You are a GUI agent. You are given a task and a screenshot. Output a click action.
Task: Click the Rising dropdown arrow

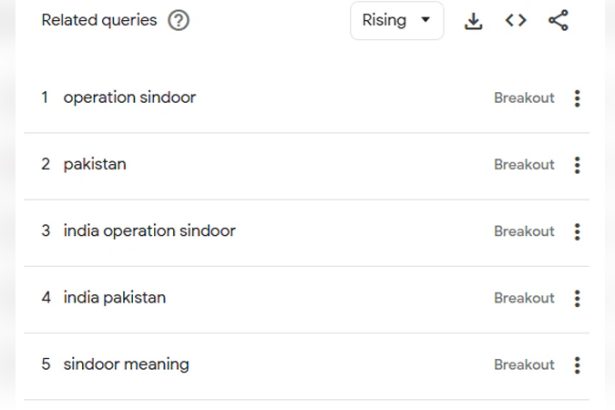(426, 20)
